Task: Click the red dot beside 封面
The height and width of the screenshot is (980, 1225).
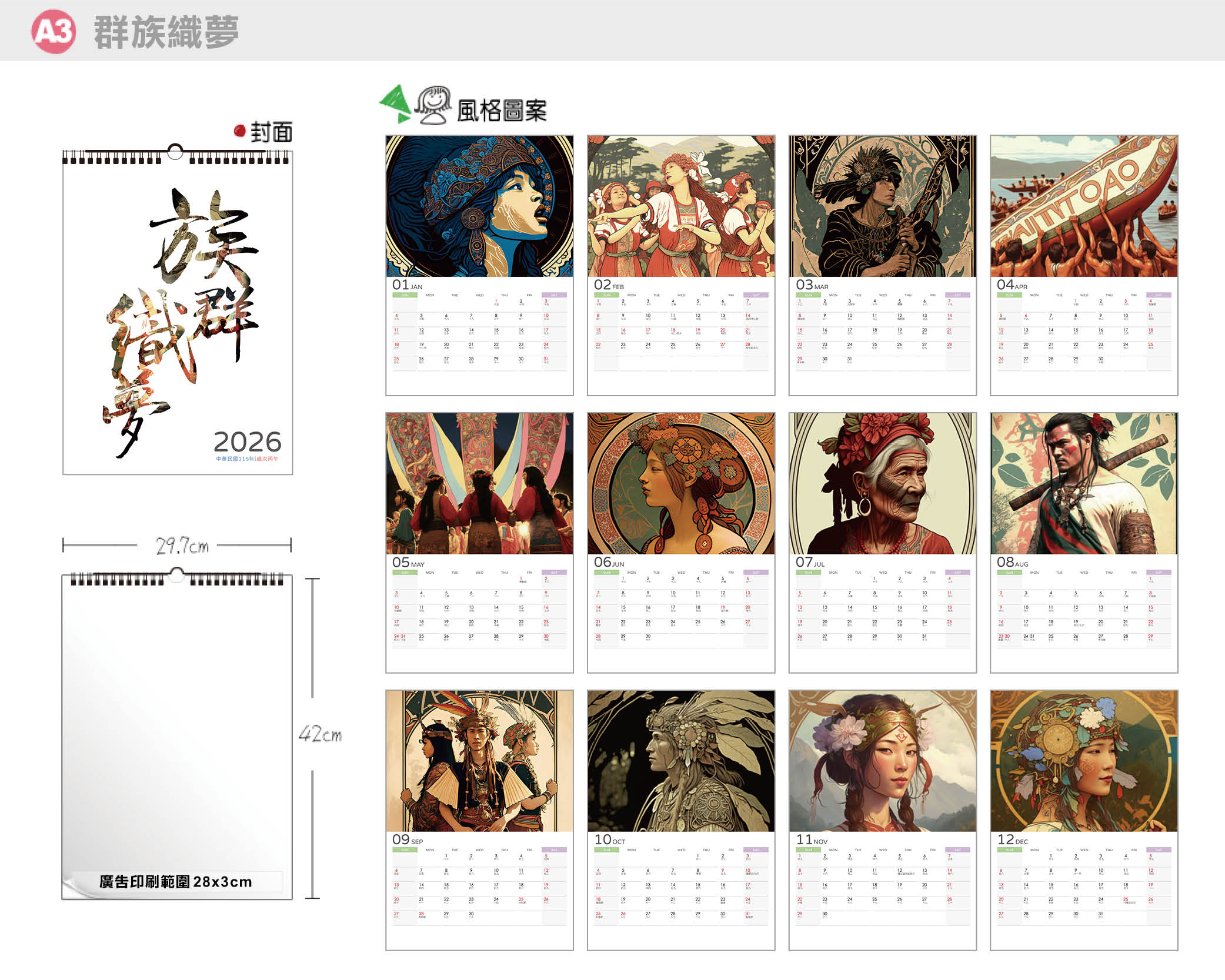Action: 239,131
